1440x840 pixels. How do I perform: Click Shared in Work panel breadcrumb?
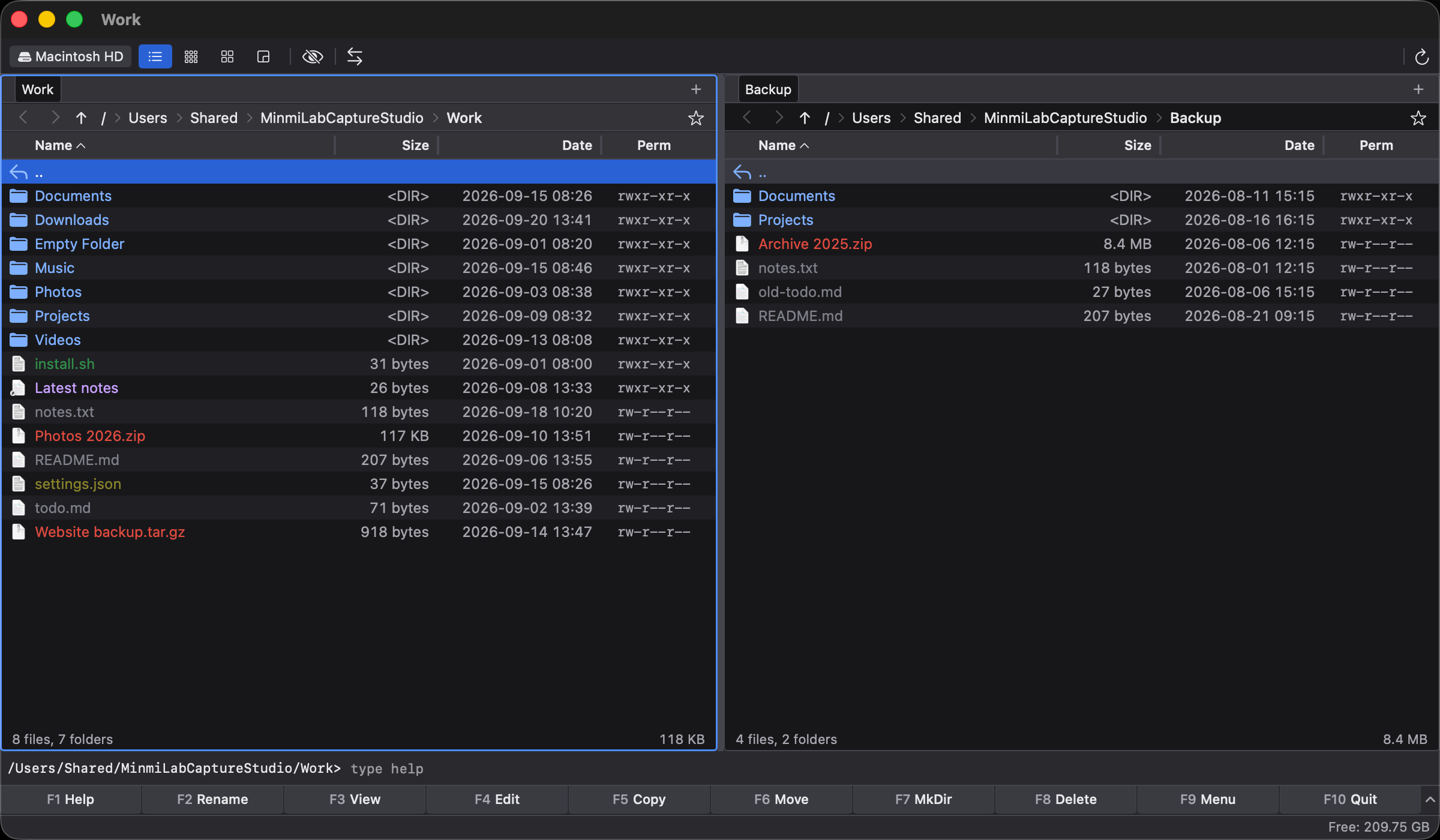click(x=214, y=118)
